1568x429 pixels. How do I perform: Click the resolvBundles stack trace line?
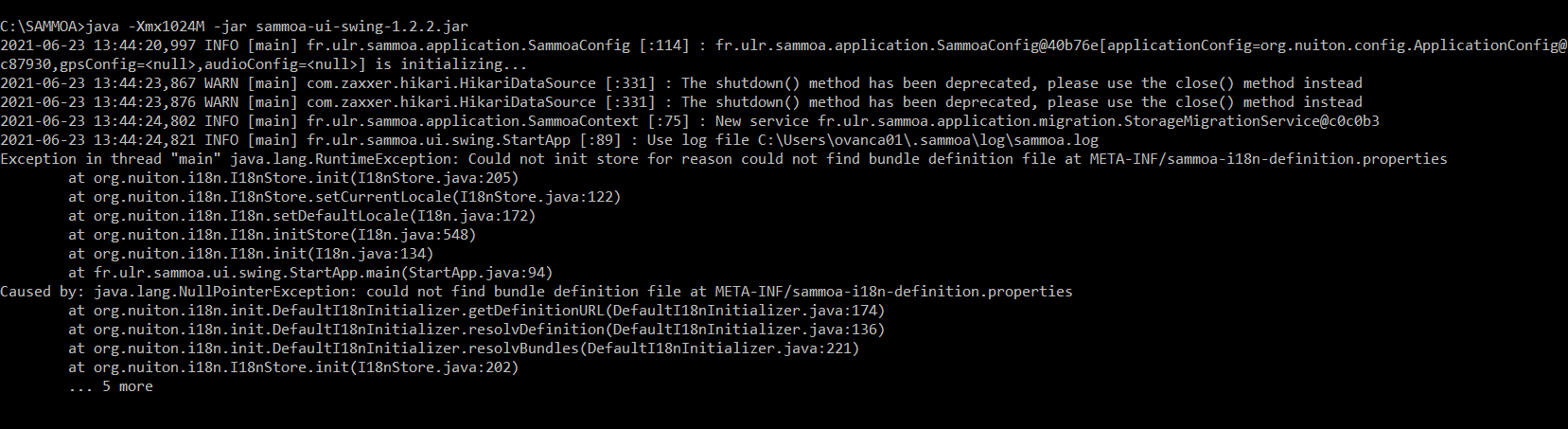point(464,349)
